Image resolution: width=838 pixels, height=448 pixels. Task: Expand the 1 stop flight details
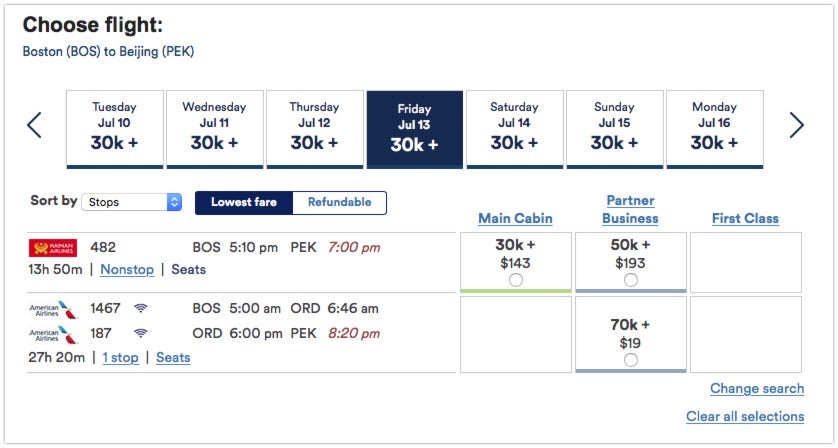tap(120, 357)
